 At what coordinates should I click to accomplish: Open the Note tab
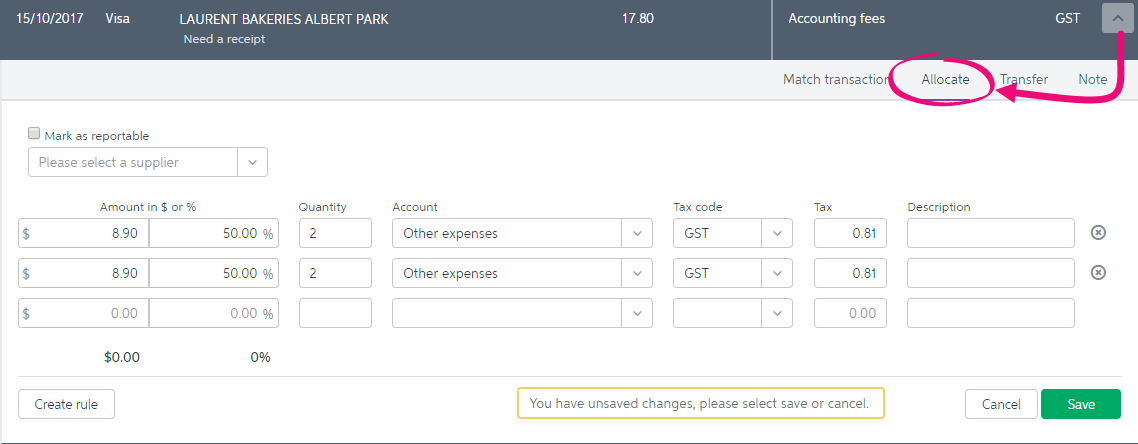pyautogui.click(x=1092, y=80)
